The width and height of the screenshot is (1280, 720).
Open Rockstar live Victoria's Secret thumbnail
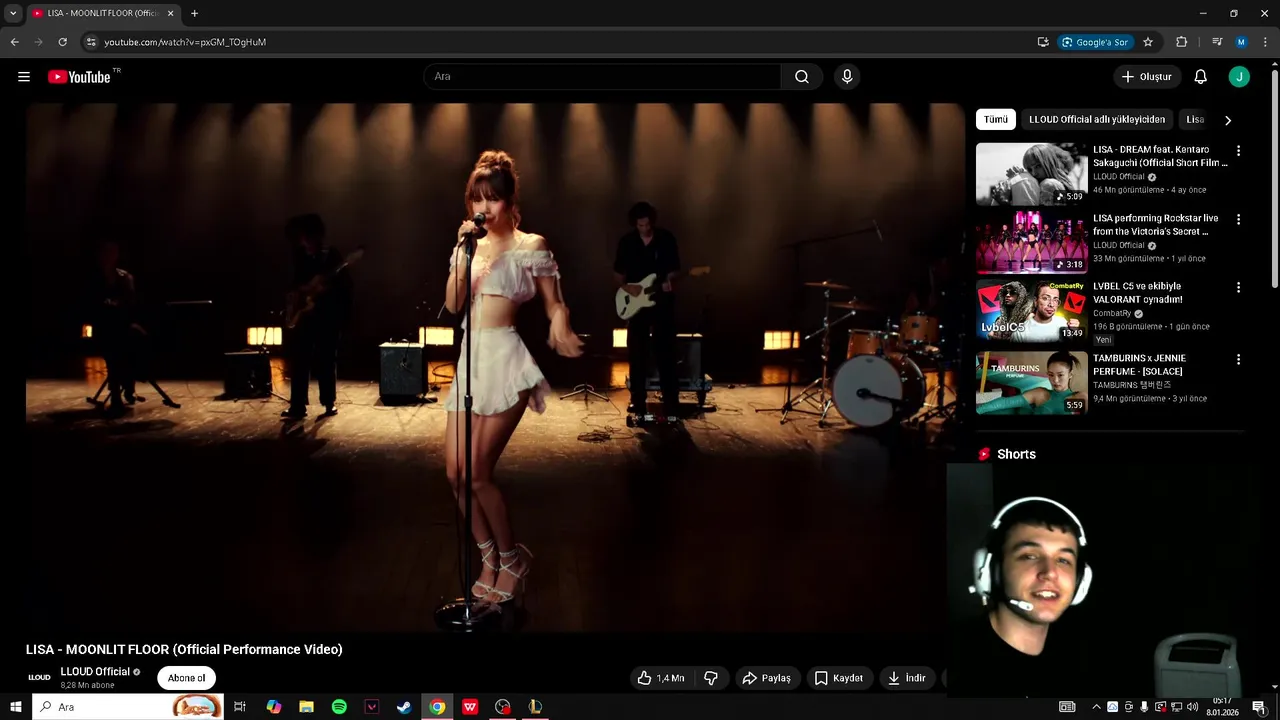(1031, 242)
